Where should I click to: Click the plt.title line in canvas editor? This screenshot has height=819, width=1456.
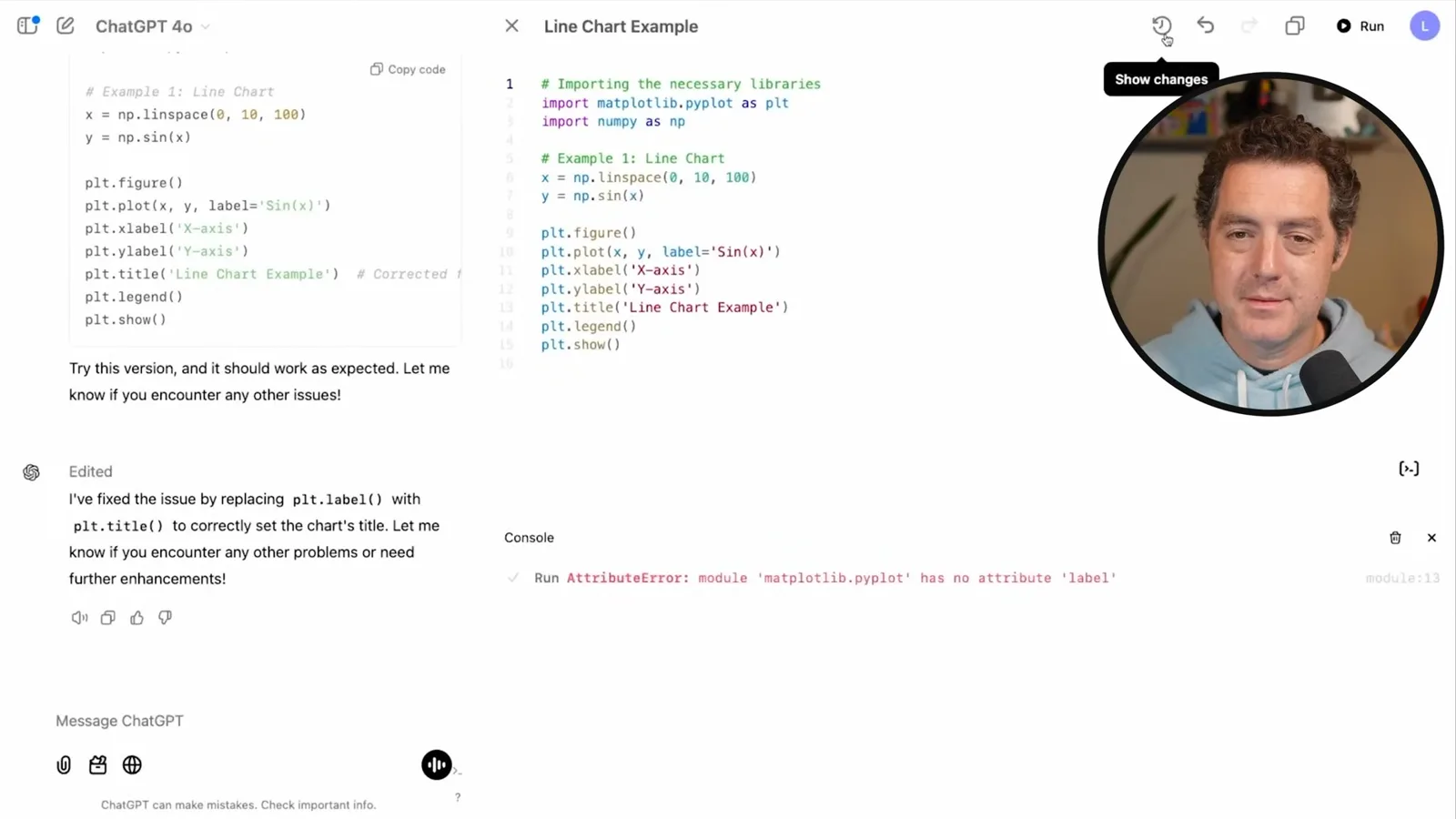click(664, 308)
